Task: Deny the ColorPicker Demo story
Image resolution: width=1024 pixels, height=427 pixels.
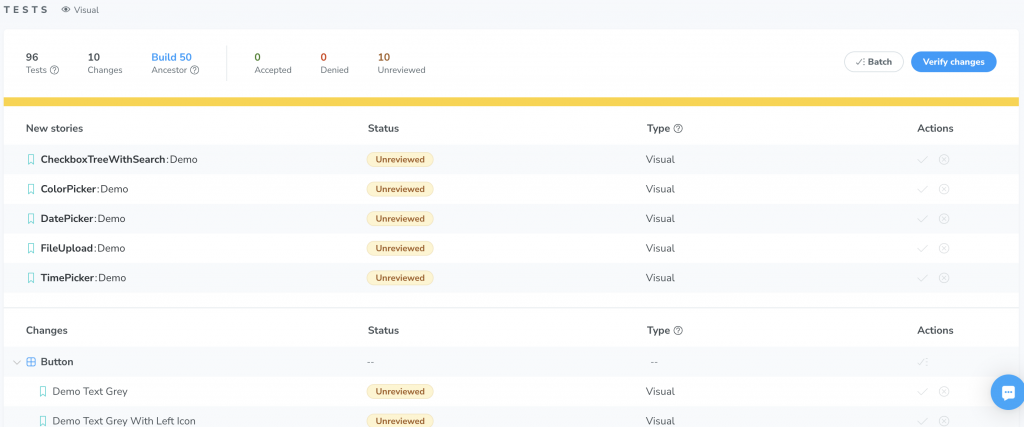Action: [x=944, y=189]
